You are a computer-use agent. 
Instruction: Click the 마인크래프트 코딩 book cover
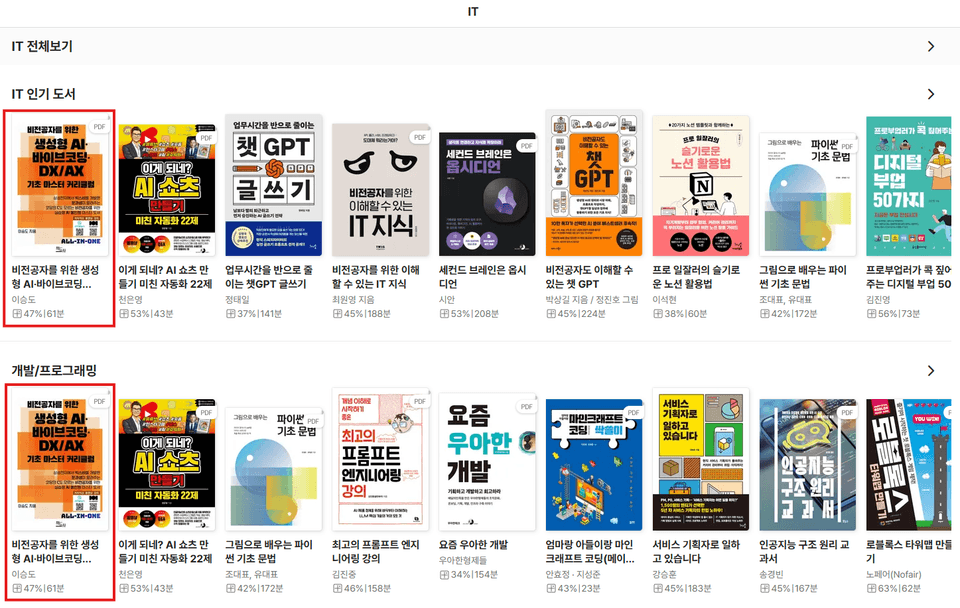[594, 465]
